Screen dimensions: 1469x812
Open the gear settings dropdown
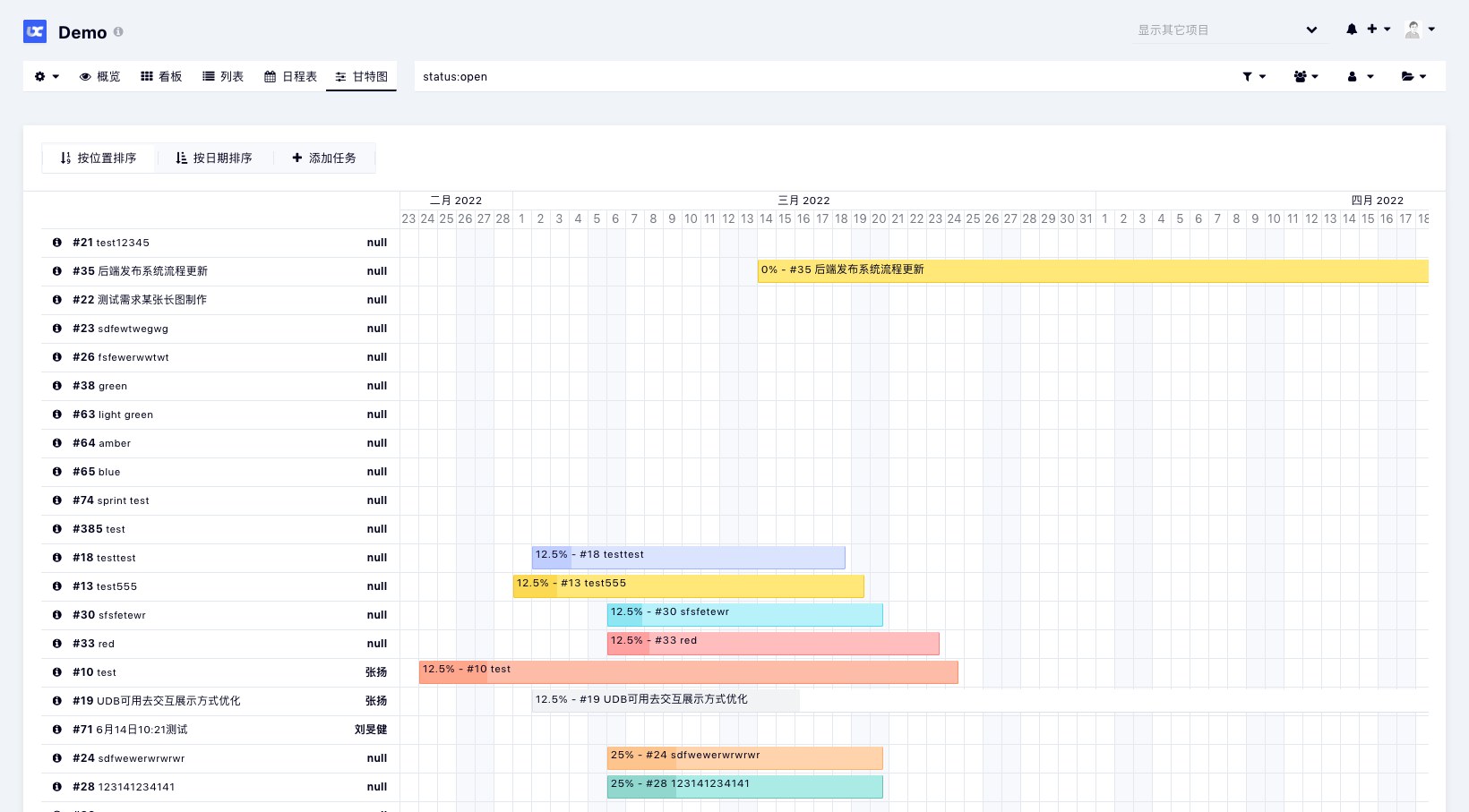tap(47, 76)
